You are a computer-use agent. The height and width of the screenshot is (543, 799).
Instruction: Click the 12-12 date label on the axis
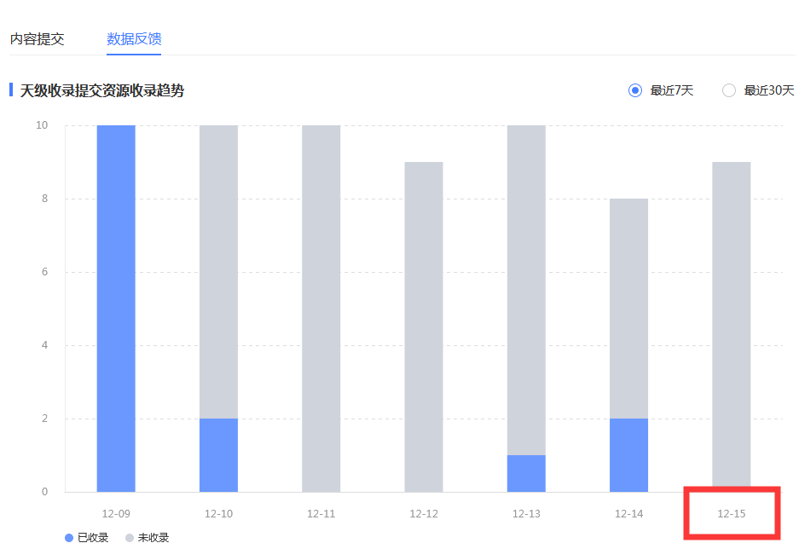click(424, 514)
